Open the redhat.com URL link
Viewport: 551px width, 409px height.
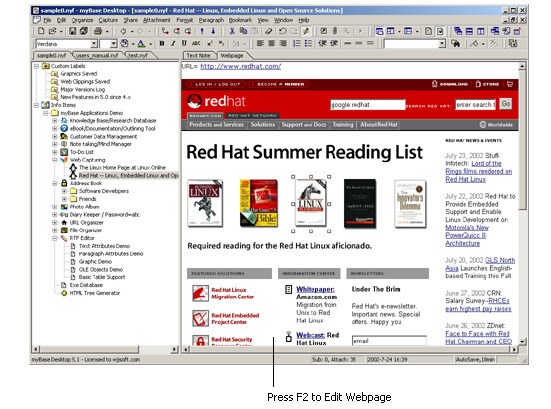coord(241,66)
